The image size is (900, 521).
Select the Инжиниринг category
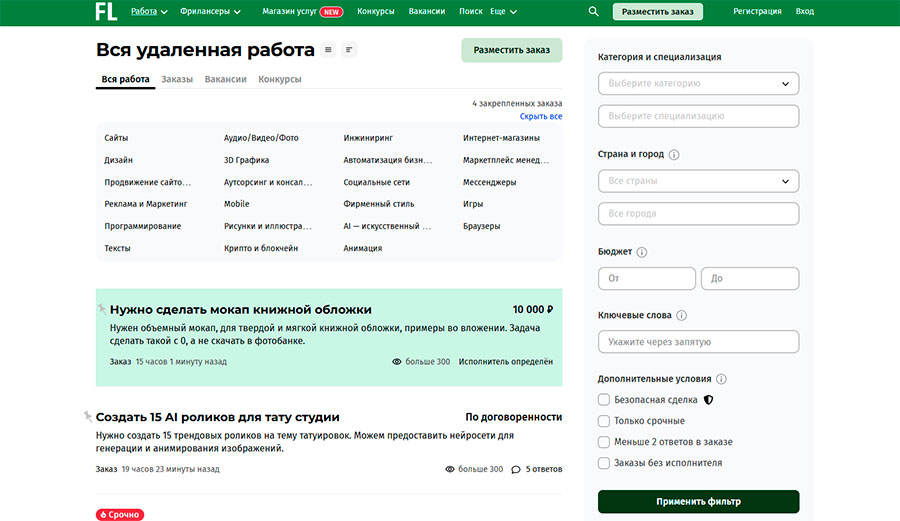368,138
